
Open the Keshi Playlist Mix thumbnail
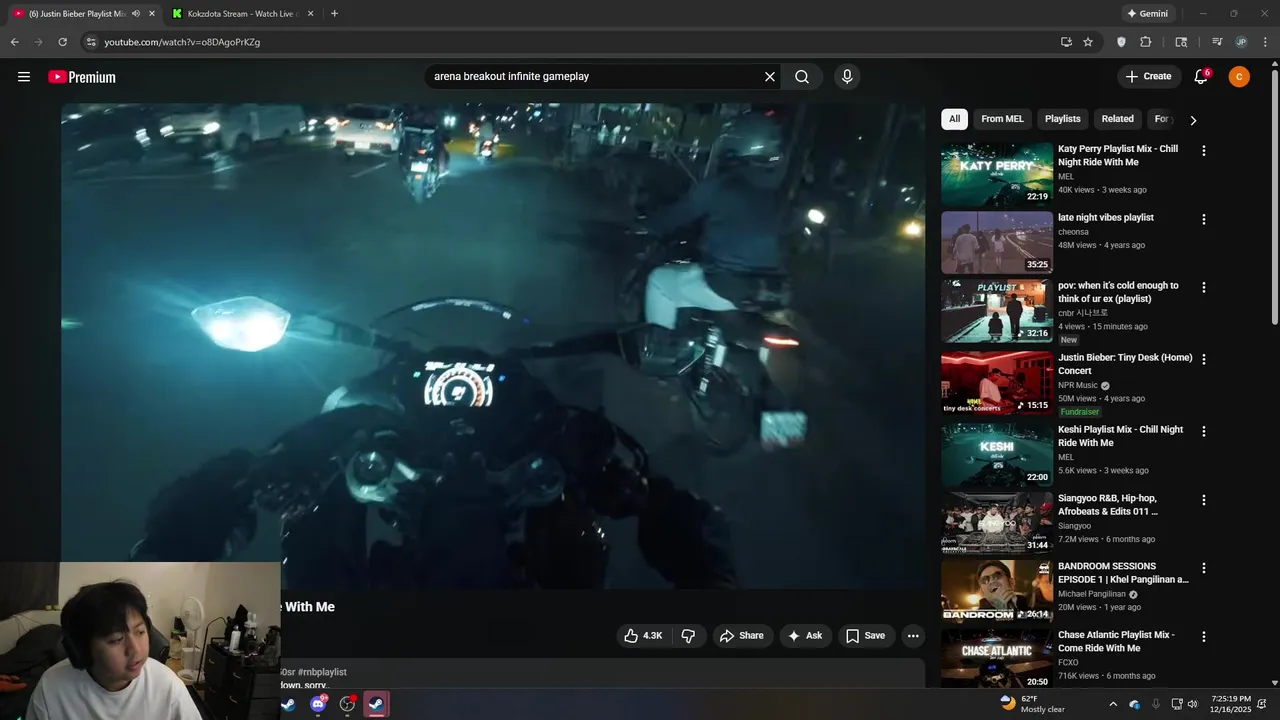(997, 454)
